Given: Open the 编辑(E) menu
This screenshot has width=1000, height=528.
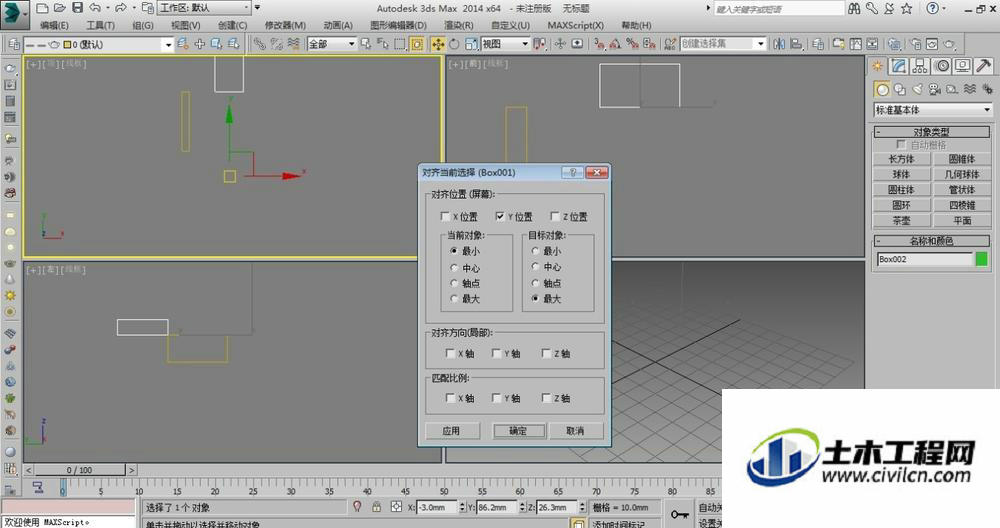Looking at the screenshot, I should (x=54, y=26).
